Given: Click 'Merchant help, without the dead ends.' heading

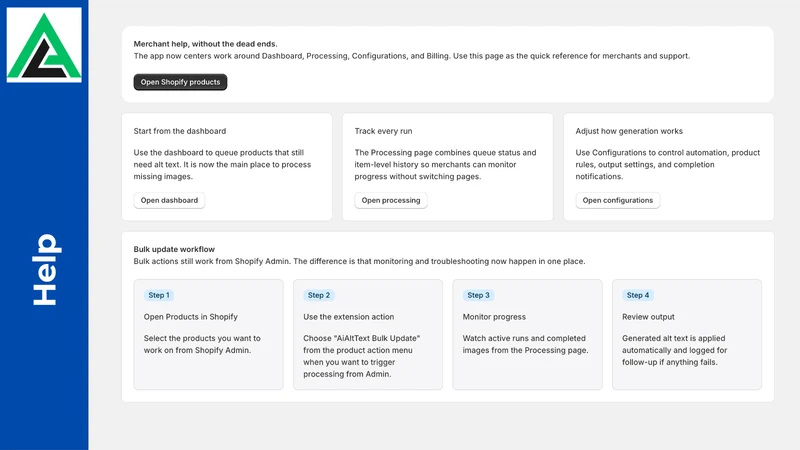Looking at the screenshot, I should 206,44.
